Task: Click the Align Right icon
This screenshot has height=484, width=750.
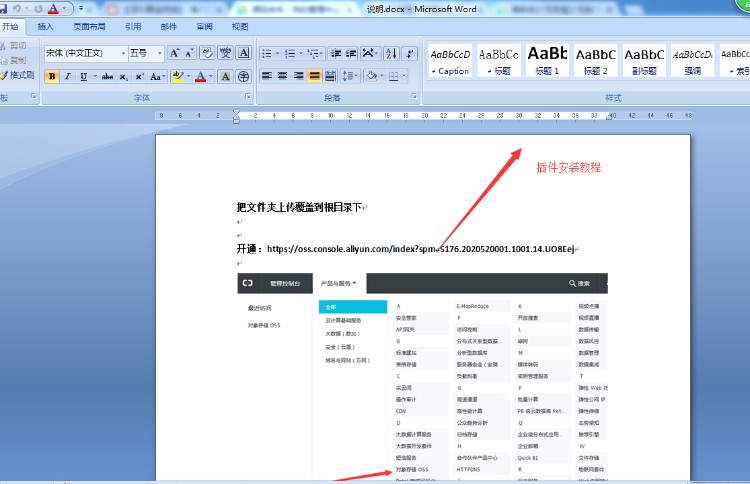Action: pyautogui.click(x=298, y=76)
